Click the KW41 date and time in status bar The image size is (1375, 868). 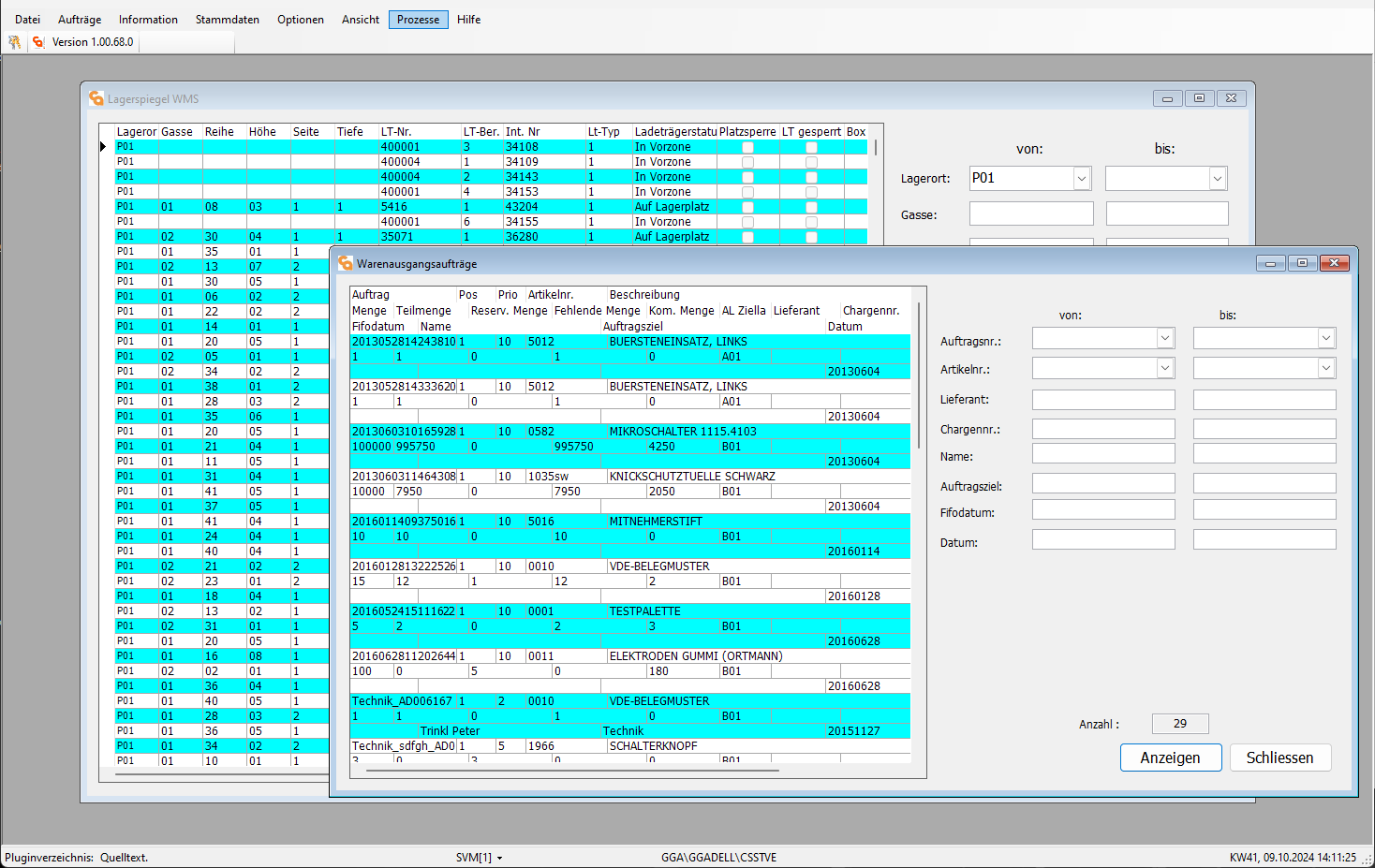(1293, 858)
